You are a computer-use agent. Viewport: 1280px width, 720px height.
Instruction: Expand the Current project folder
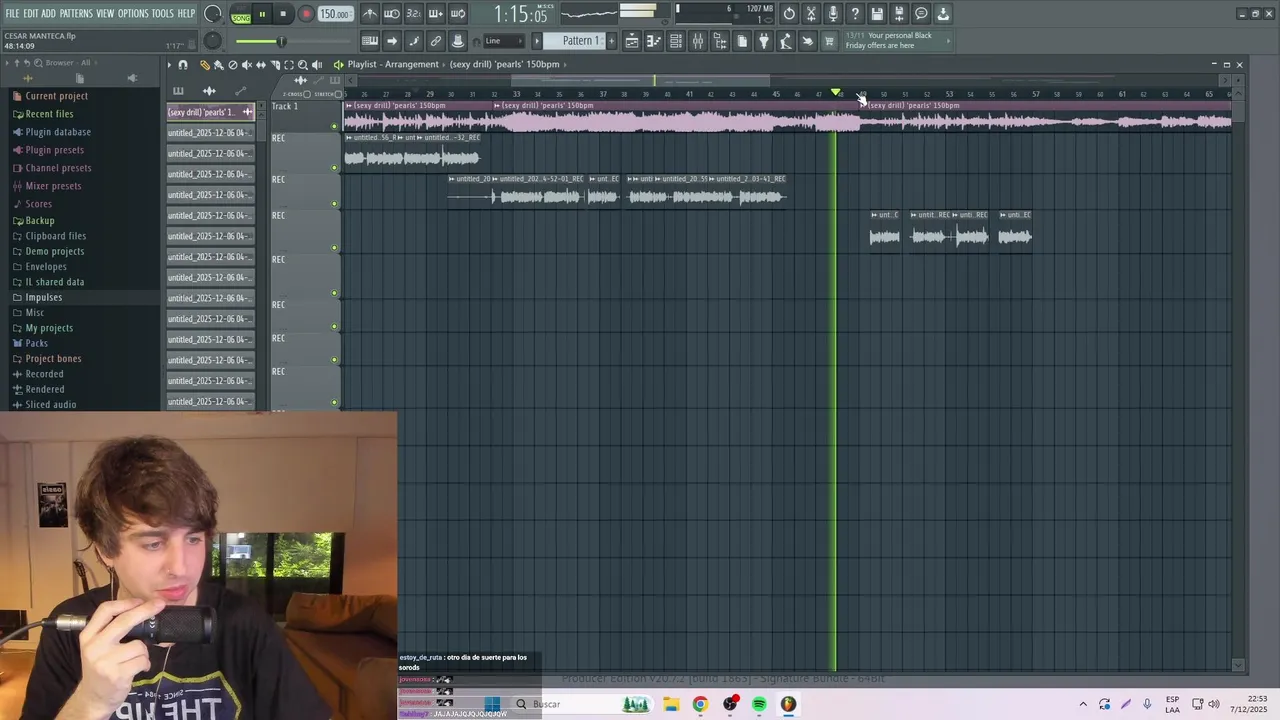[x=56, y=96]
